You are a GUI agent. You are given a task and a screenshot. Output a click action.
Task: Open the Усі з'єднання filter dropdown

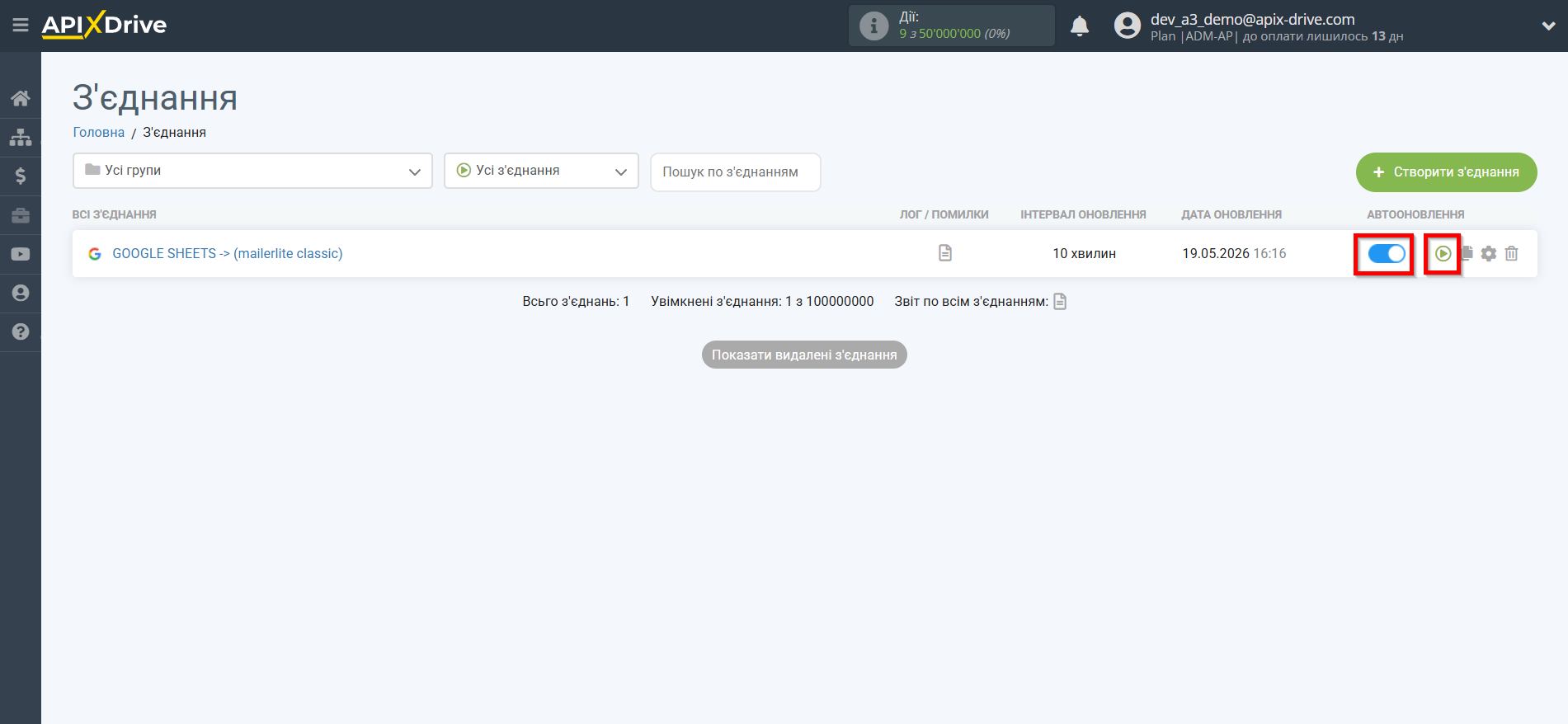[x=541, y=171]
